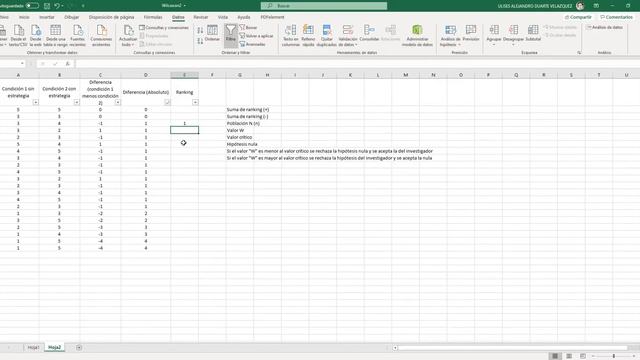
Task: Open the Esquema dialog launcher
Action: click(579, 53)
